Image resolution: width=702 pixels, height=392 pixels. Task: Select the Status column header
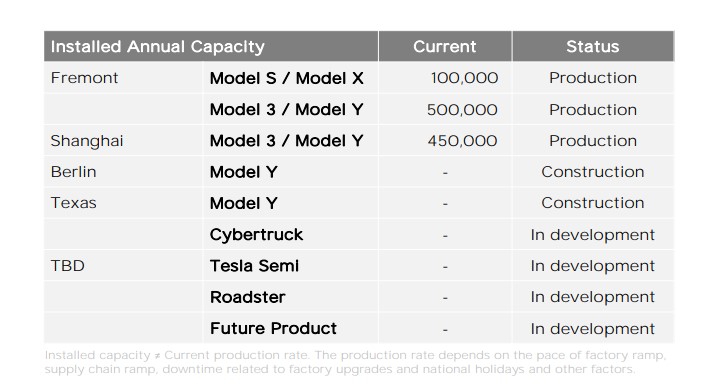click(593, 47)
